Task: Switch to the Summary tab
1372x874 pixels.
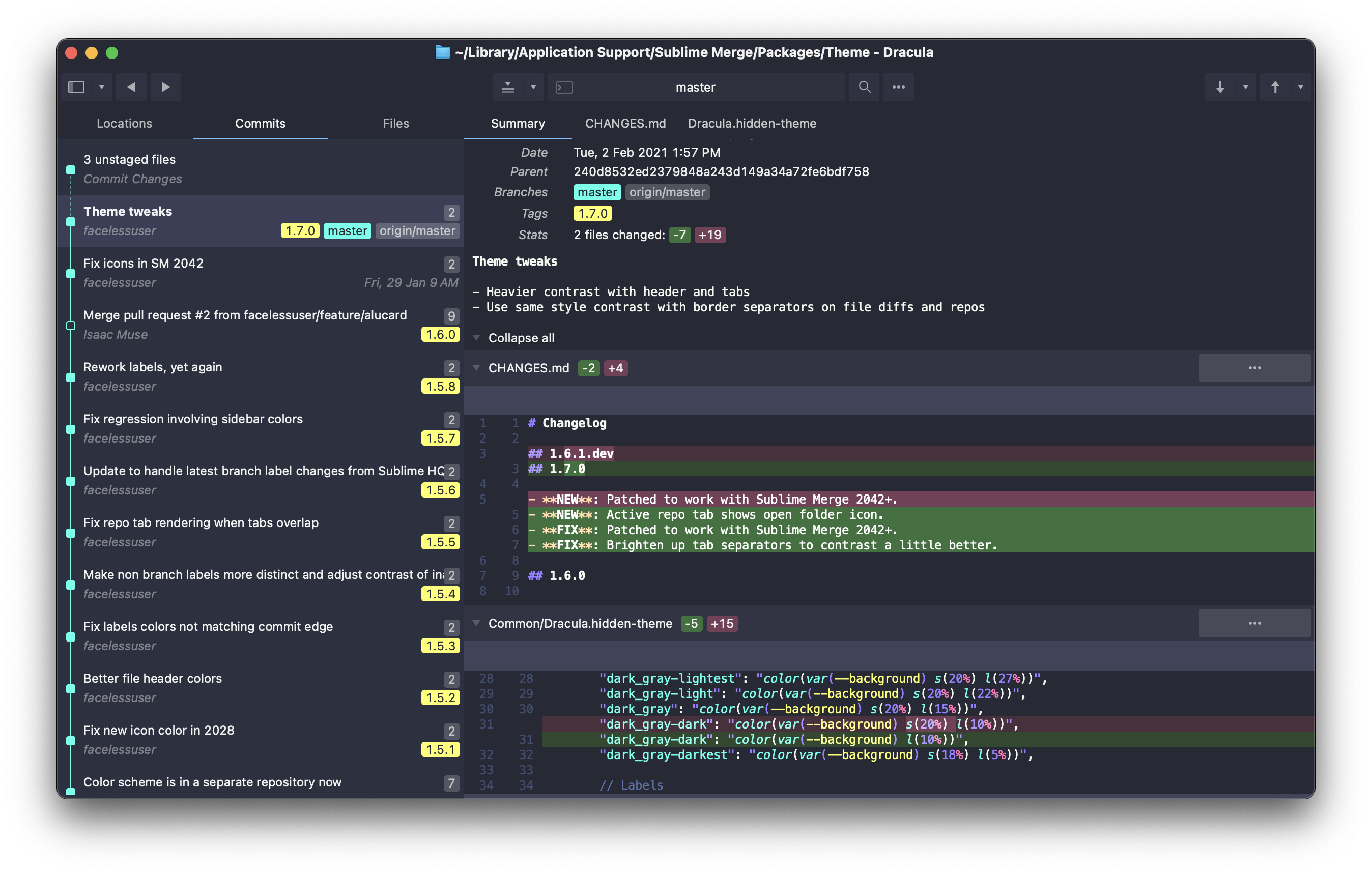Action: (x=517, y=123)
